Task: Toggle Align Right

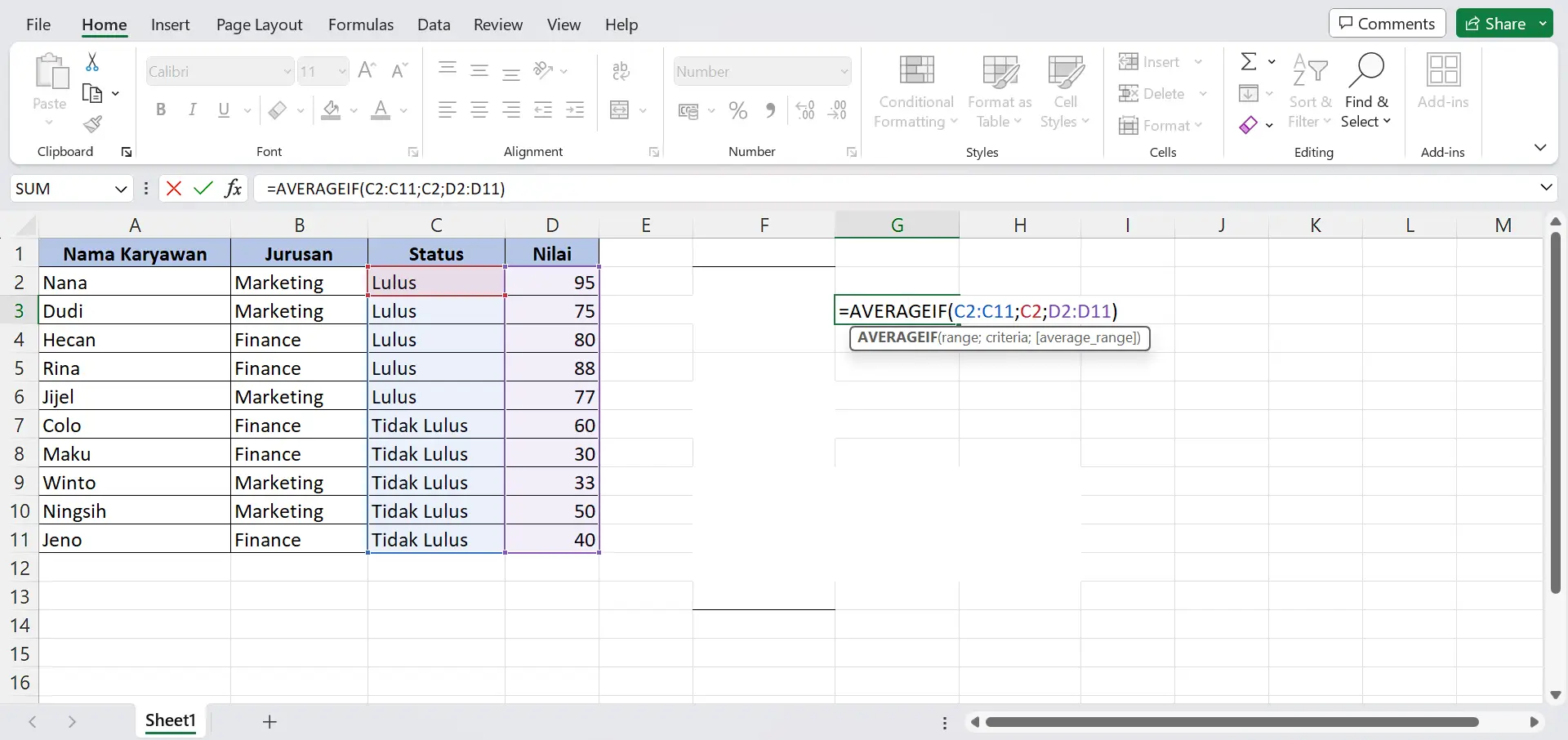Action: 511,109
